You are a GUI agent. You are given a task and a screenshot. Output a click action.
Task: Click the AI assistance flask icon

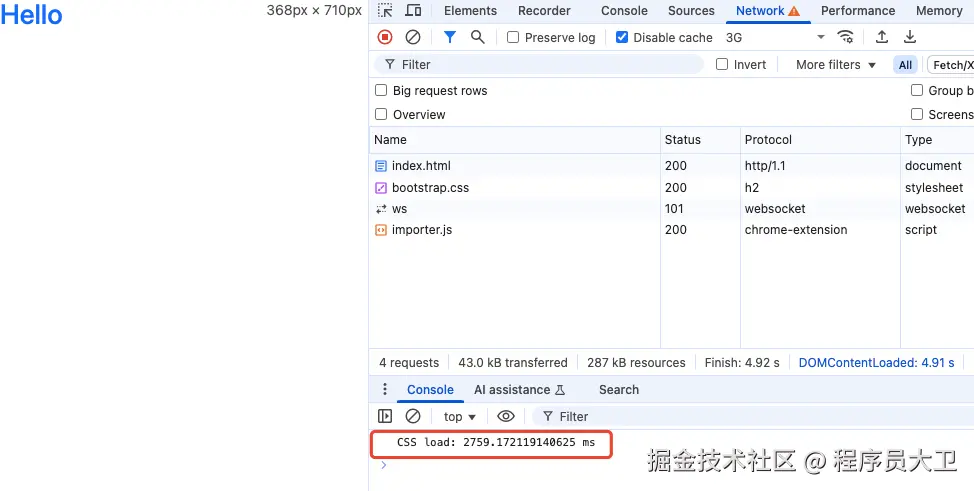pos(560,390)
